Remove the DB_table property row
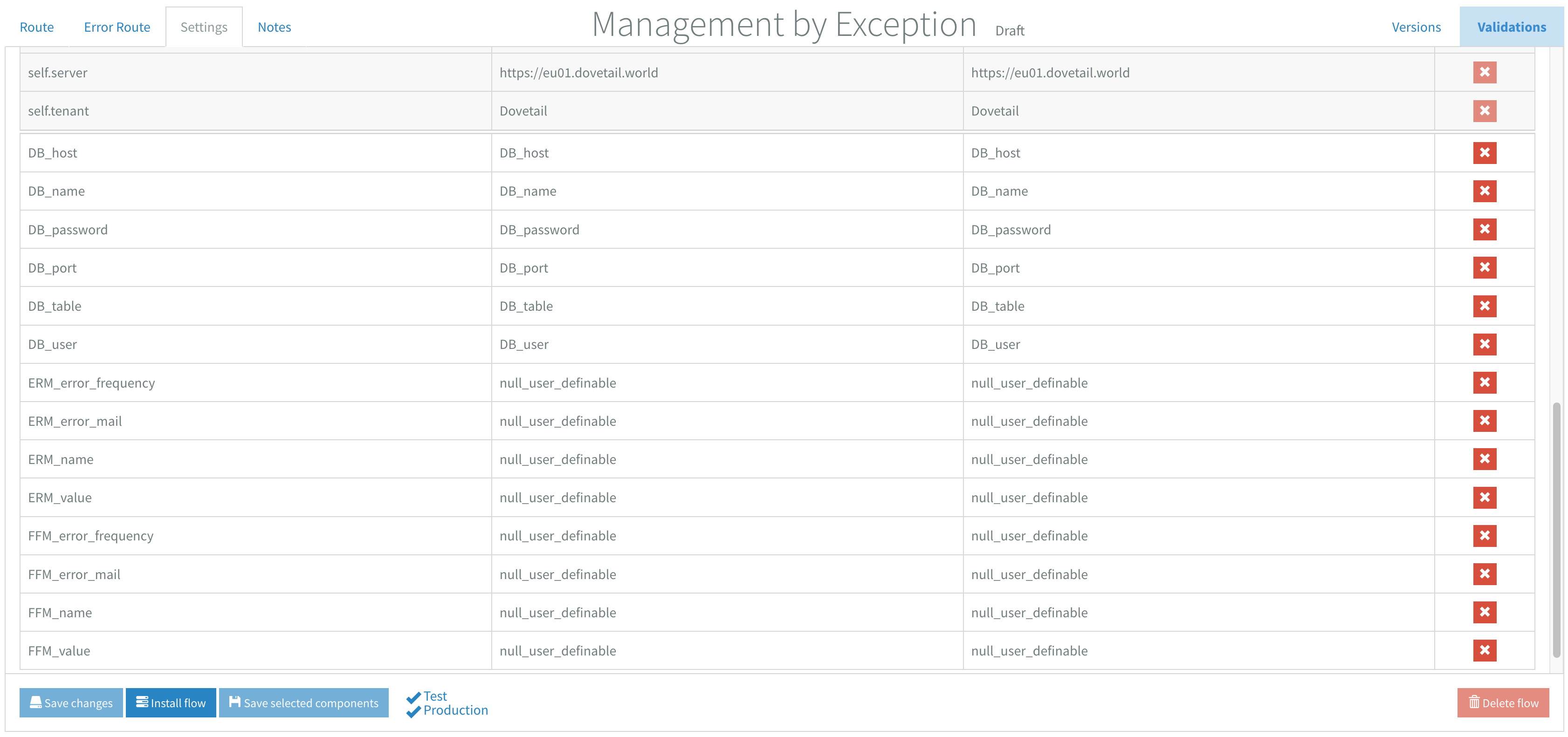Viewport: 1568px width, 737px height. (x=1484, y=306)
